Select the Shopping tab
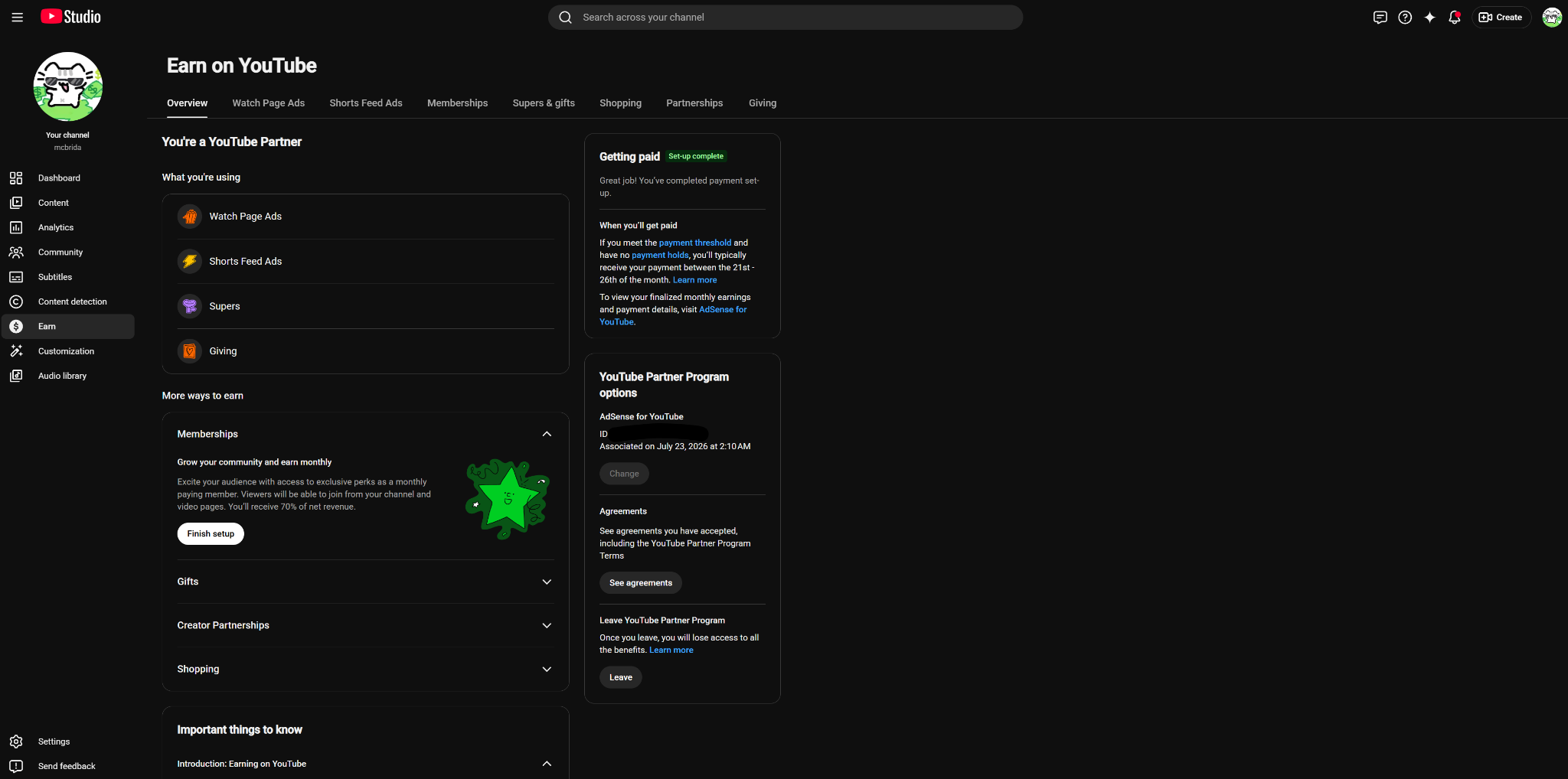The width and height of the screenshot is (1568, 779). coord(620,103)
